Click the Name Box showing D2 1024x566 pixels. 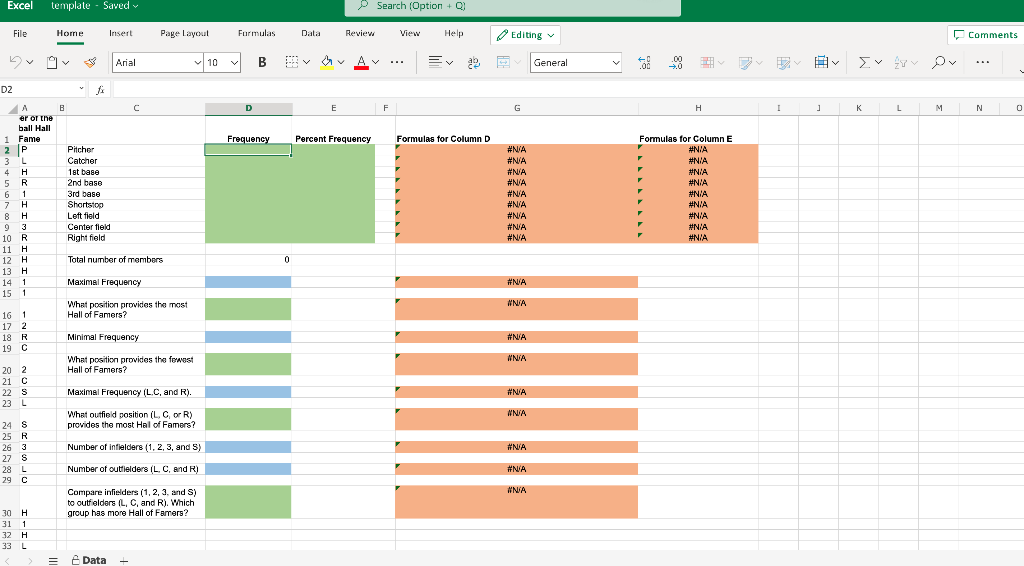[x=43, y=89]
